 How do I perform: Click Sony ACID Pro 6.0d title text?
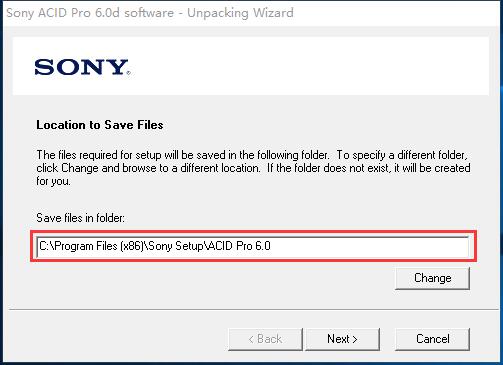(x=90, y=13)
